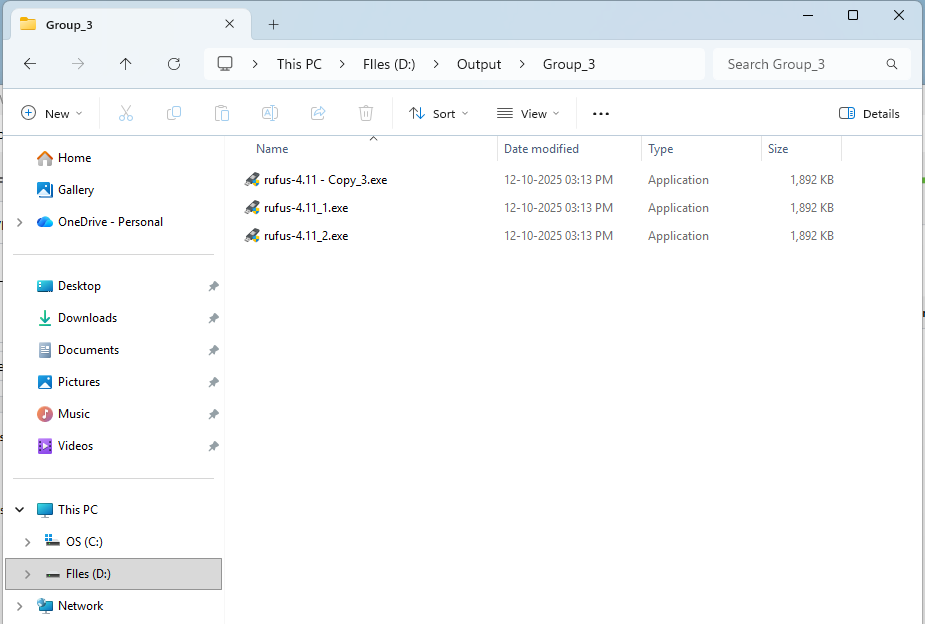925x624 pixels.
Task: Open Gallery from the sidebar
Action: coord(75,189)
